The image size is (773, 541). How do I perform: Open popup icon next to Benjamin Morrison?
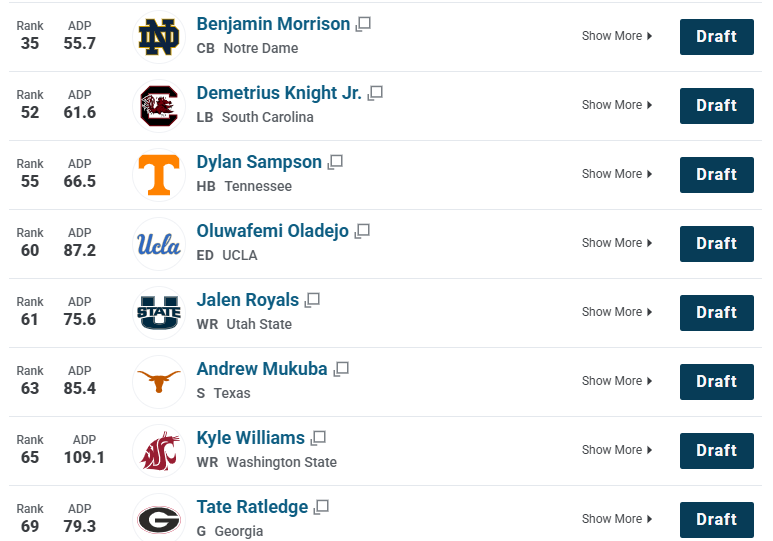click(x=363, y=24)
